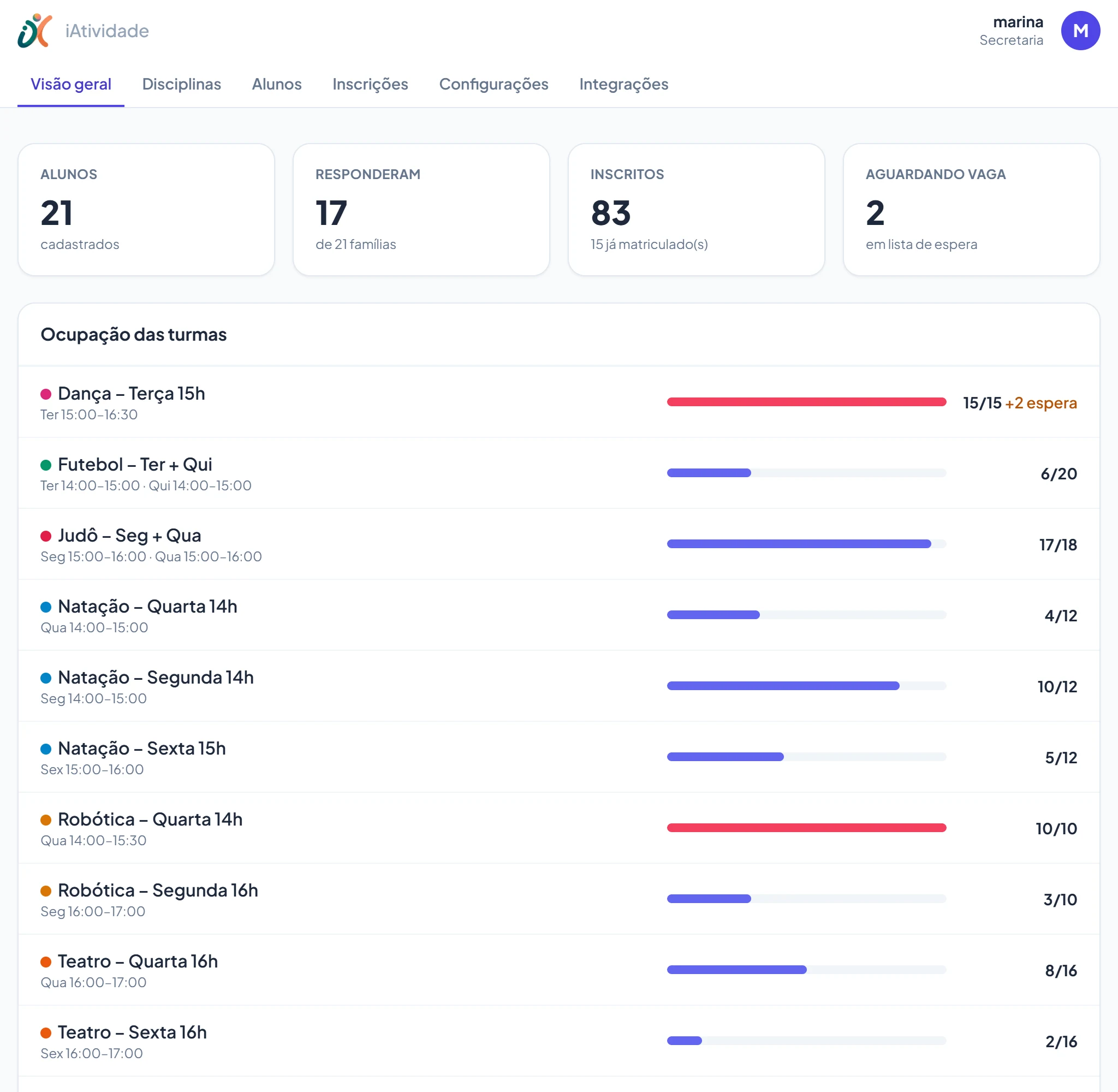Image resolution: width=1118 pixels, height=1092 pixels.
Task: Click the Alunos 21 cadastrados card
Action: coord(146,209)
